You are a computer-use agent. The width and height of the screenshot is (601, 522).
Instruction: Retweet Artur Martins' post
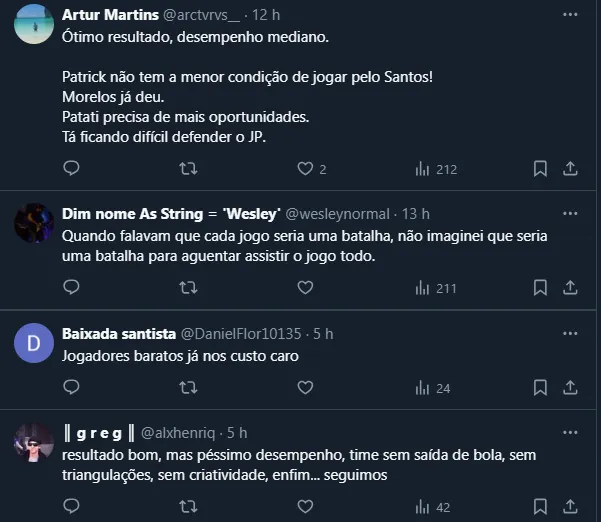point(187,169)
